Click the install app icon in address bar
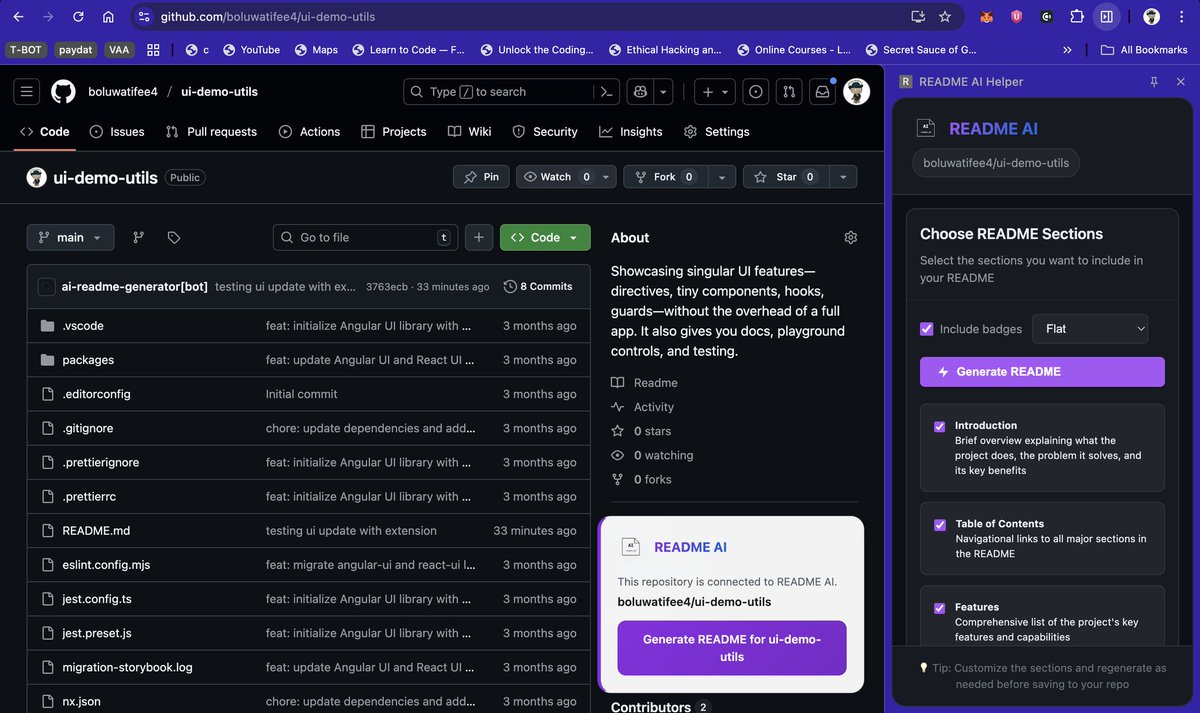Image resolution: width=1200 pixels, height=713 pixels. (918, 16)
